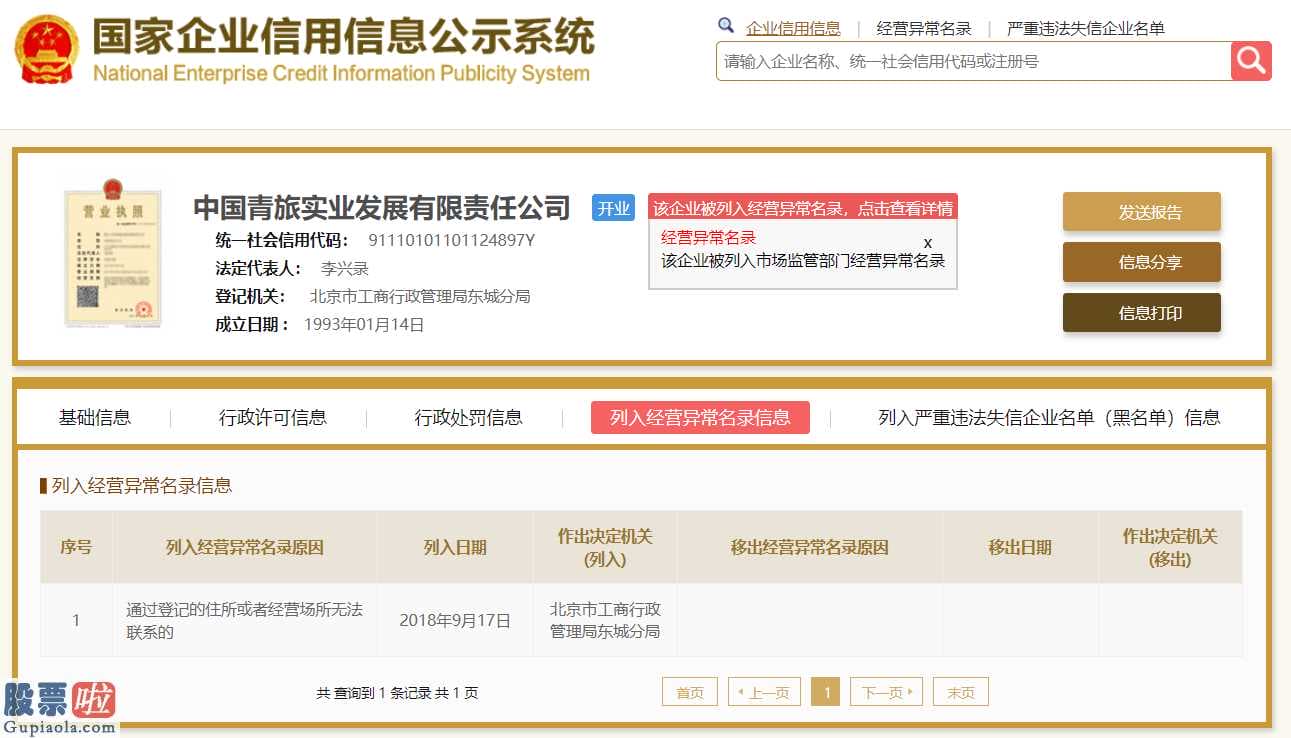
Task: Click the listed date cell 2018年9月17日
Action: [455, 620]
